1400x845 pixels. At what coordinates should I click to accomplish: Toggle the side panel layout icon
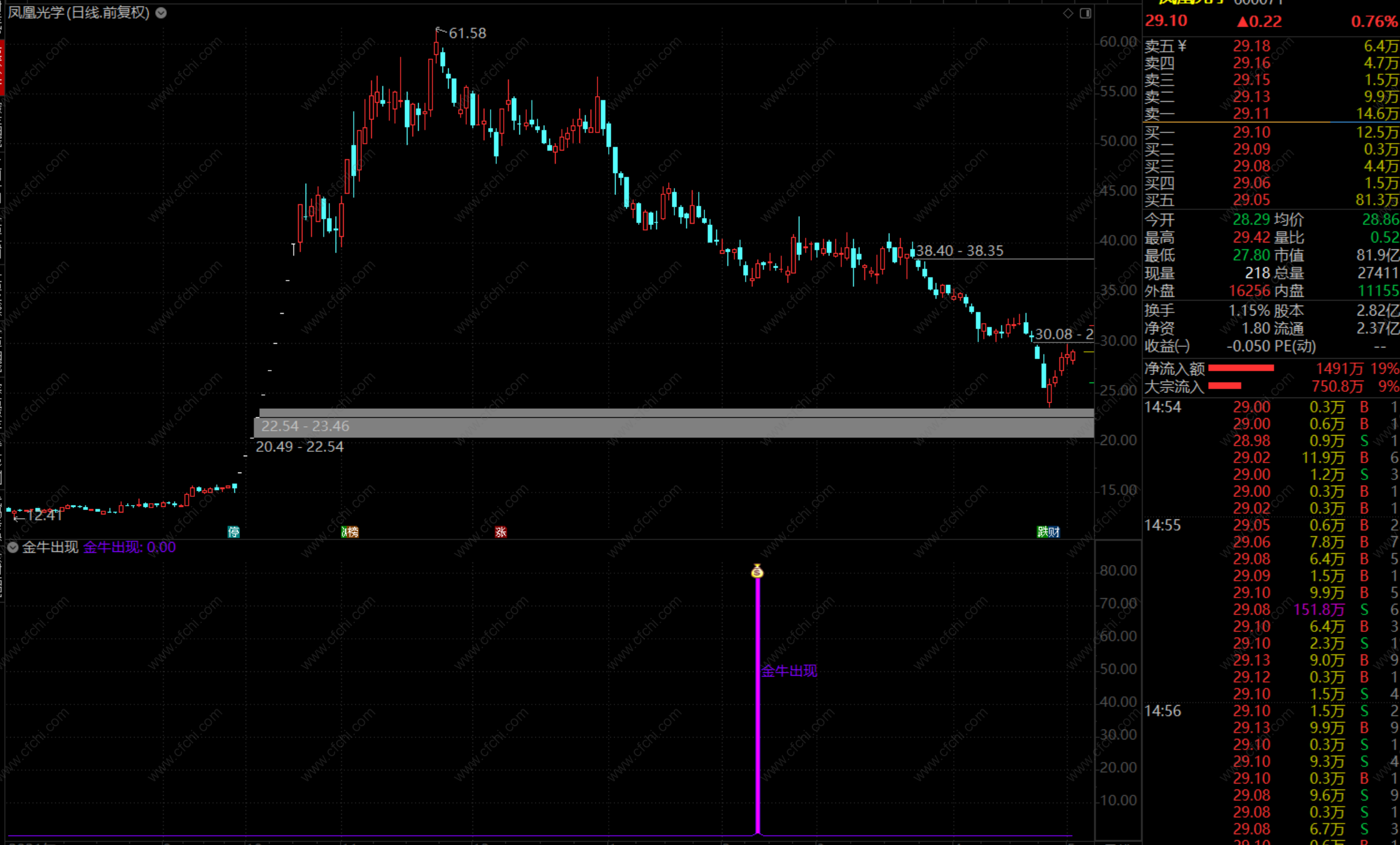[1086, 13]
